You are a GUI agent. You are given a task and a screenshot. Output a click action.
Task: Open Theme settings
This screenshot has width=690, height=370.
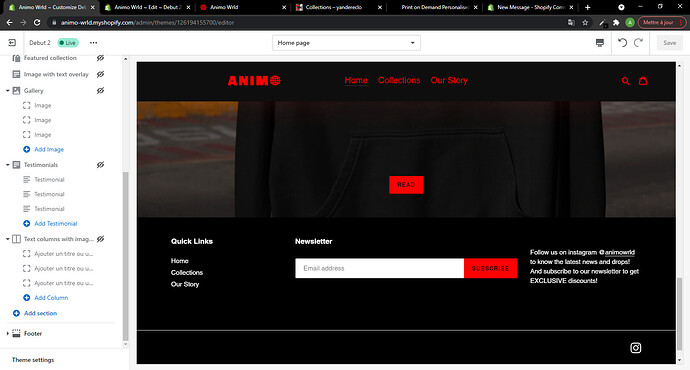pos(33,360)
